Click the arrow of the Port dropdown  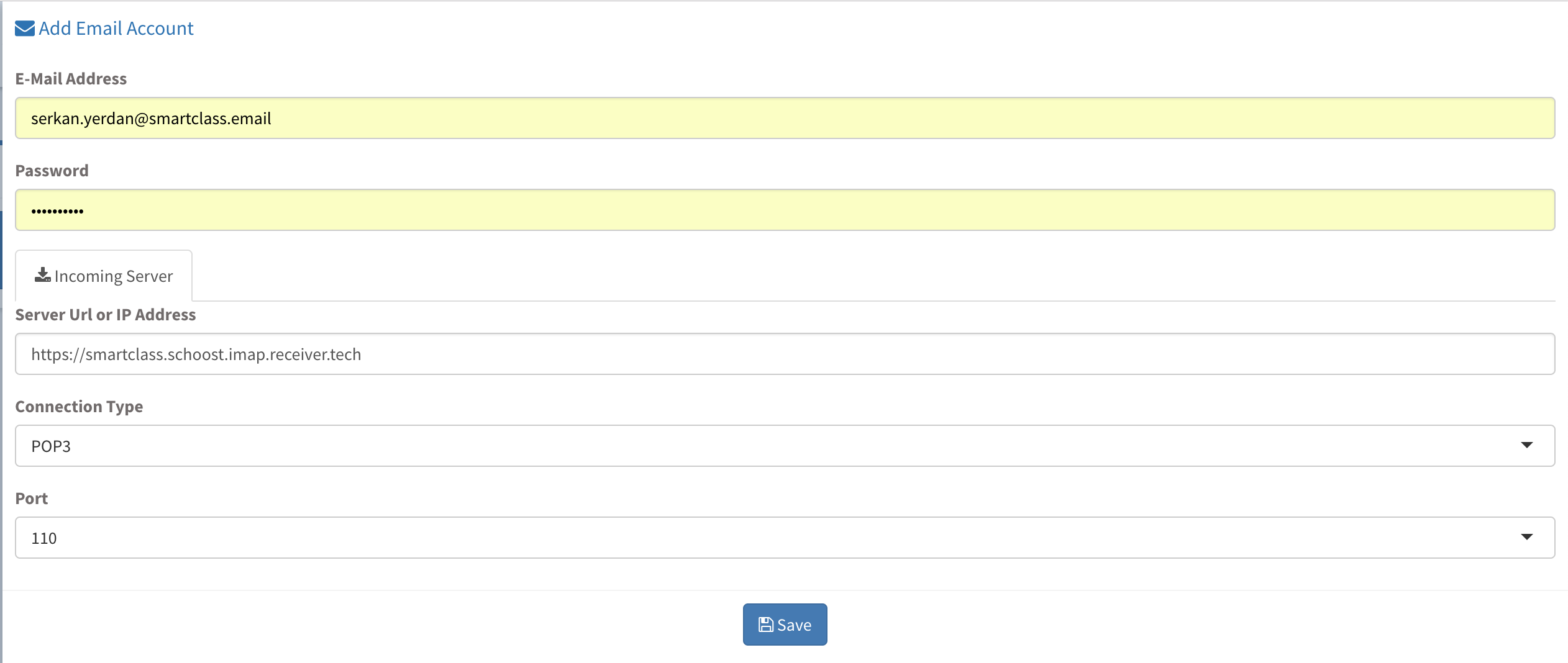(x=1527, y=537)
